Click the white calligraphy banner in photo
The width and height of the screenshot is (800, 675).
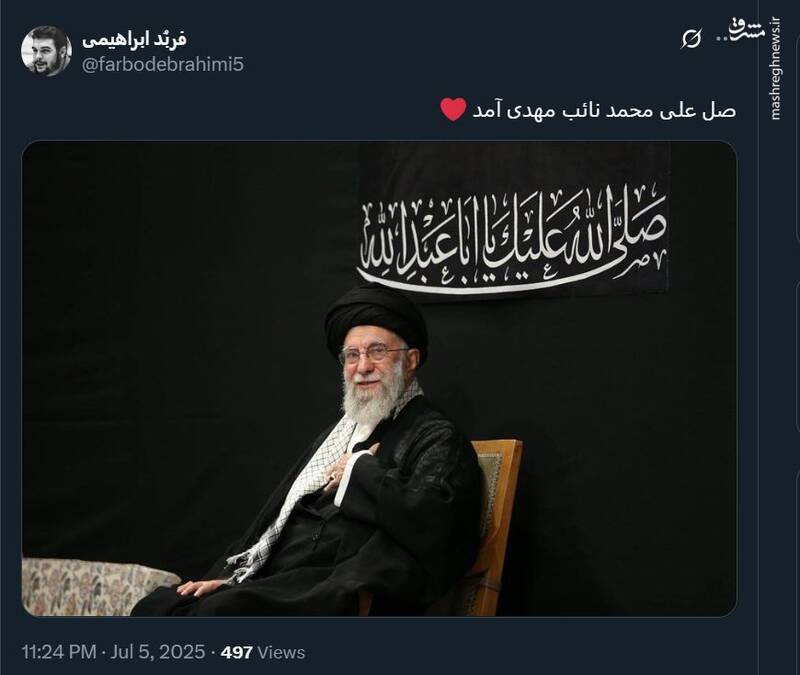pyautogui.click(x=513, y=239)
